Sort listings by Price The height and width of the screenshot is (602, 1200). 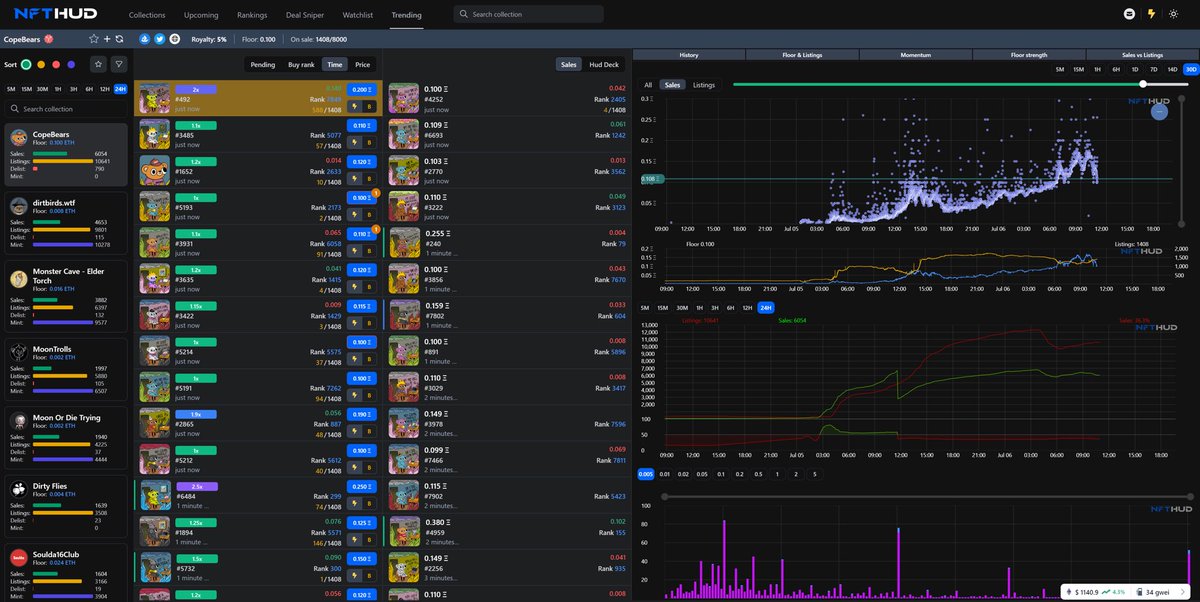pyautogui.click(x=362, y=64)
